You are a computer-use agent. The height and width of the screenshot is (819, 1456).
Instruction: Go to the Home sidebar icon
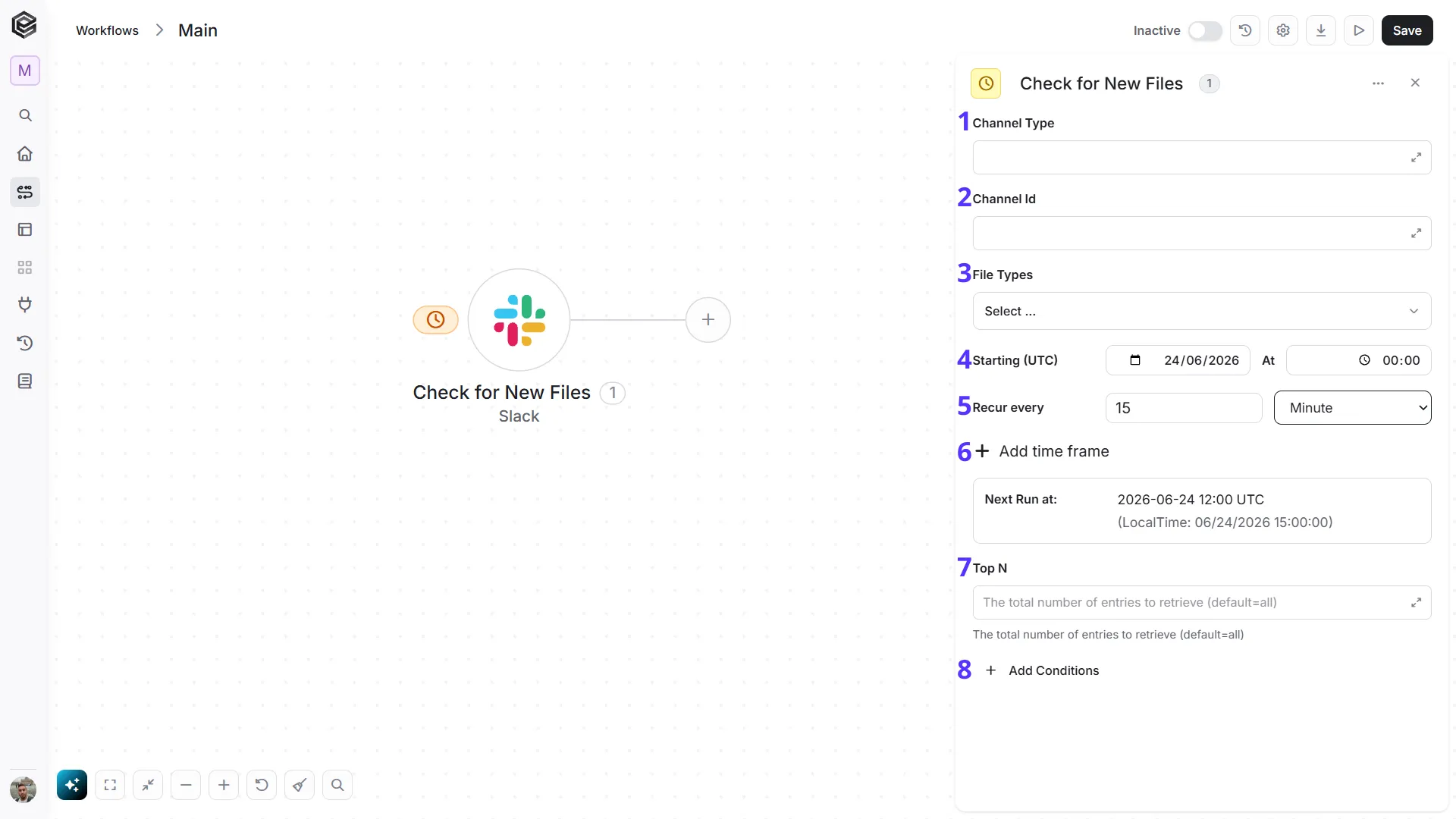[x=25, y=154]
